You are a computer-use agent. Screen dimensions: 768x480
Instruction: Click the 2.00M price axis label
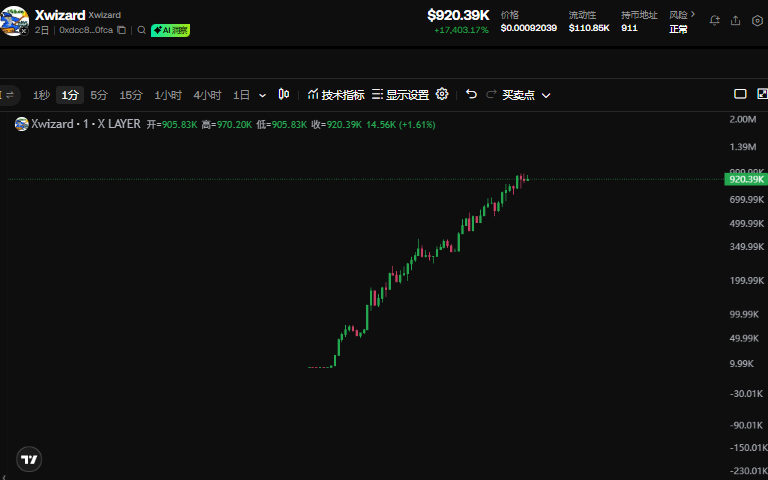[743, 120]
